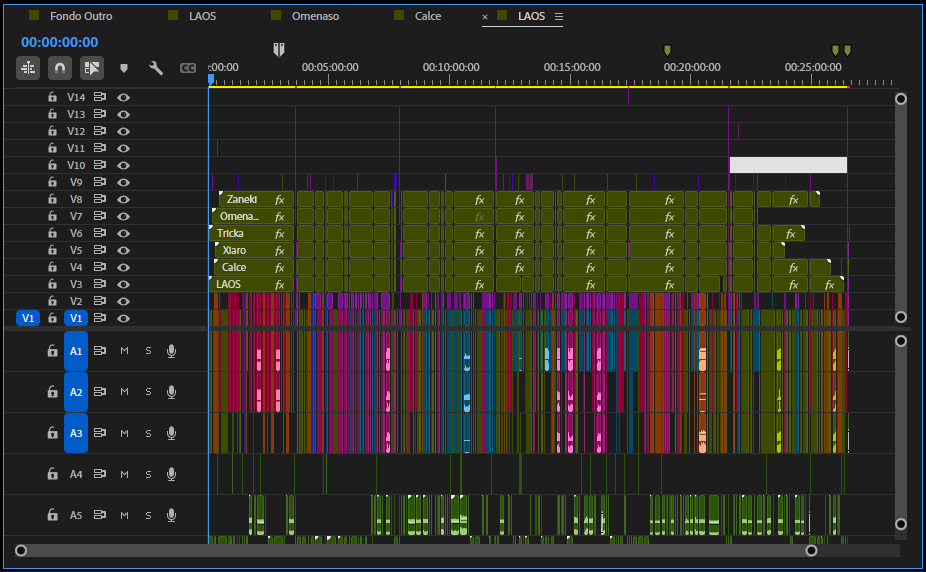926x572 pixels.
Task: Solo the A4 audio track
Action: pos(148,474)
